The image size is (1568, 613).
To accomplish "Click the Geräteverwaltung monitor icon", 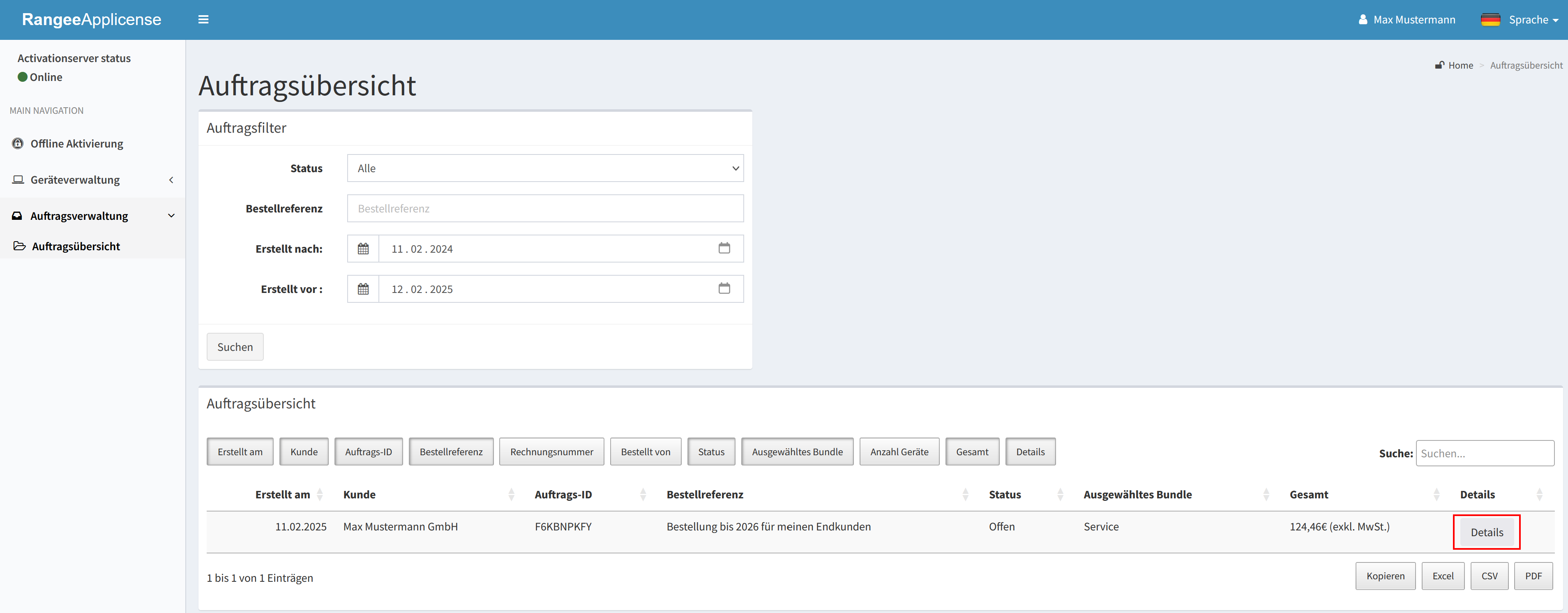I will [x=18, y=179].
